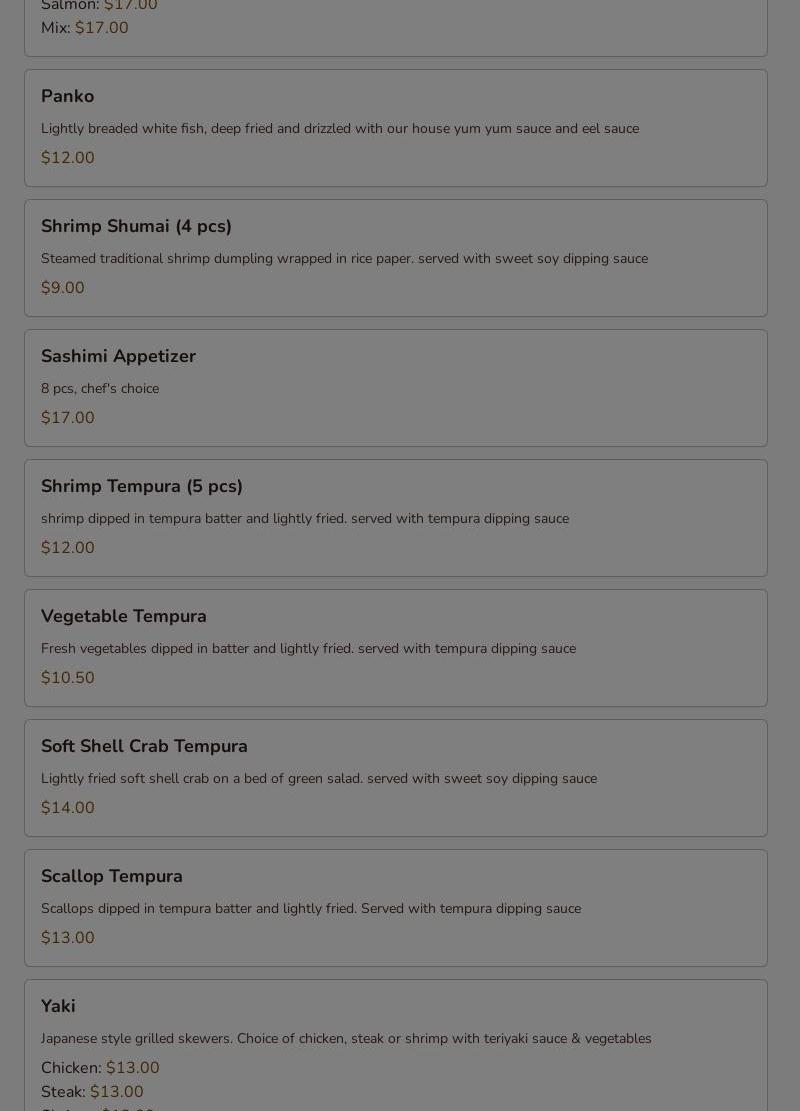Click the Sashimi Appetizer heading
The image size is (800, 1111).
118,356
